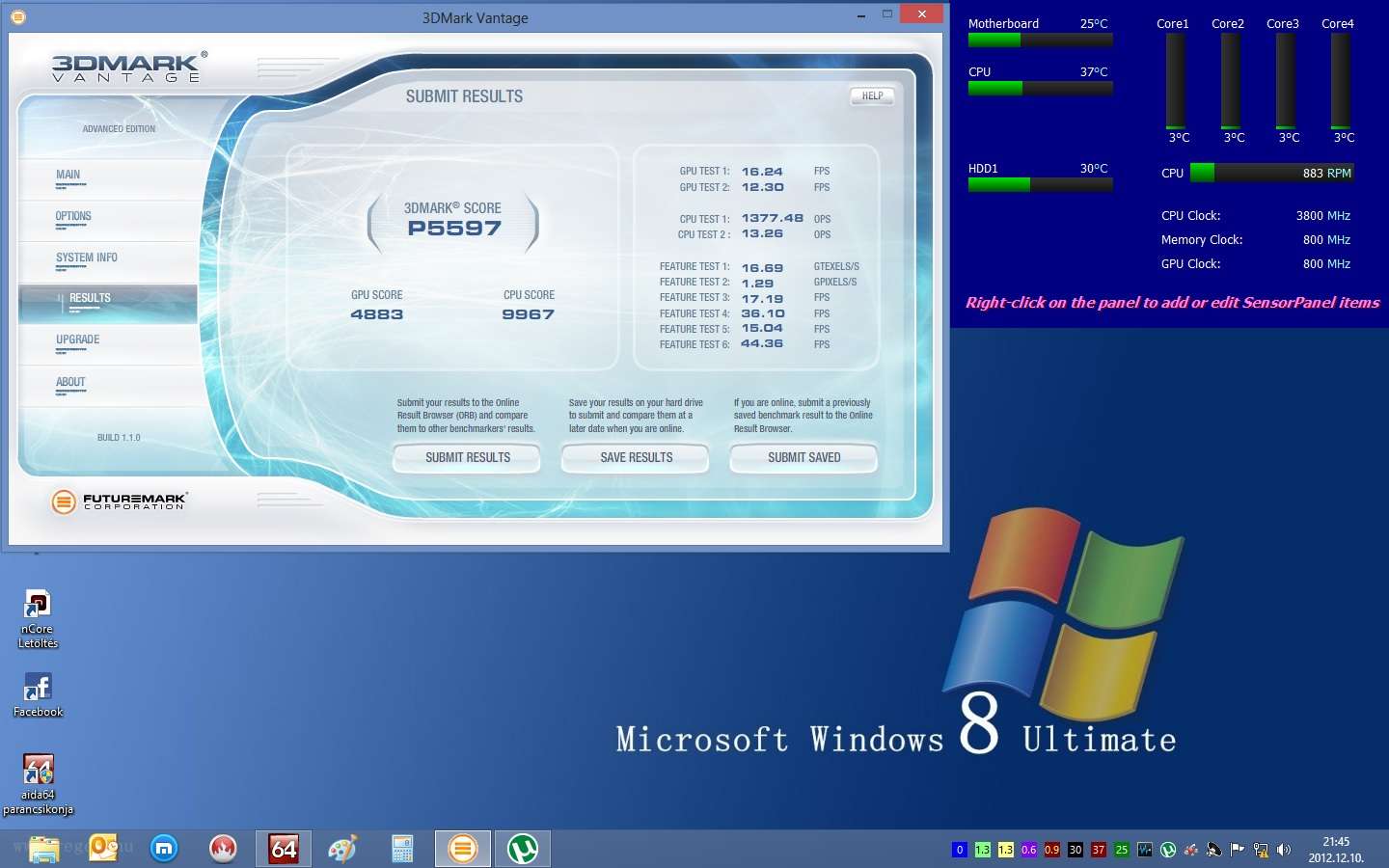Viewport: 1389px width, 868px height.
Task: Click the BUILD 1.1.0 label
Action: pyautogui.click(x=119, y=438)
